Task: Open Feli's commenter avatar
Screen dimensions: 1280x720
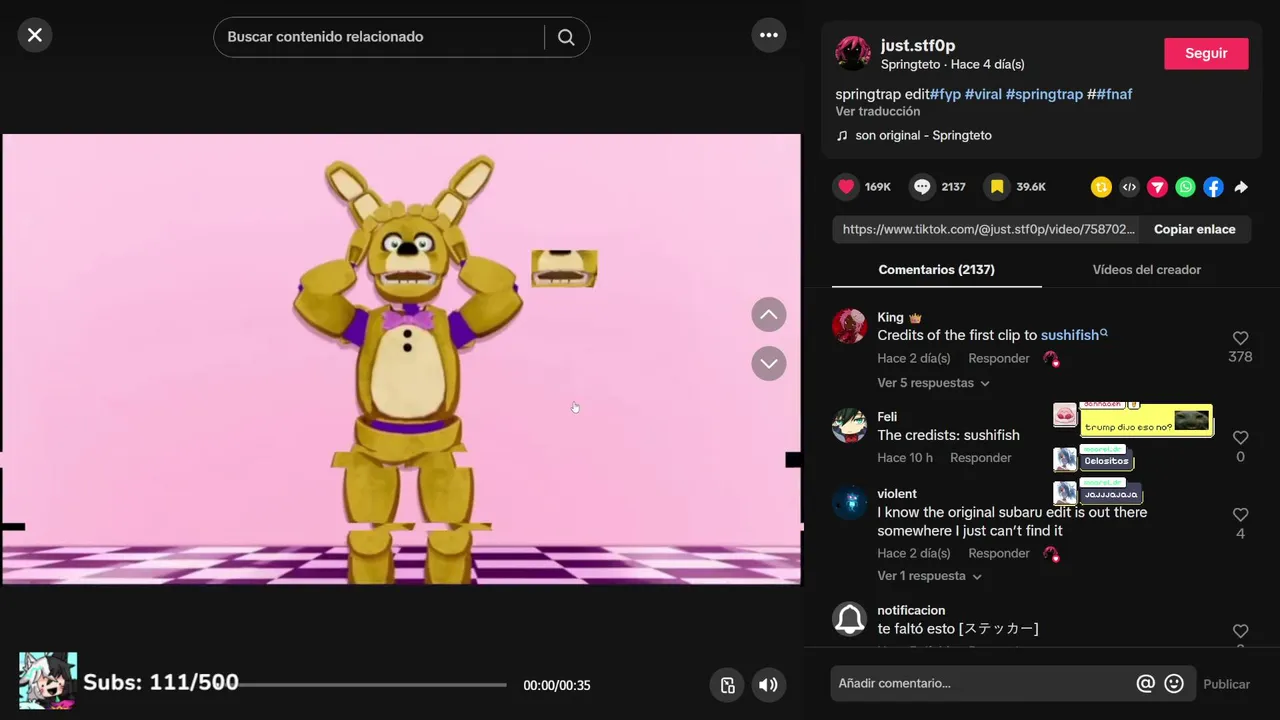Action: (x=850, y=425)
